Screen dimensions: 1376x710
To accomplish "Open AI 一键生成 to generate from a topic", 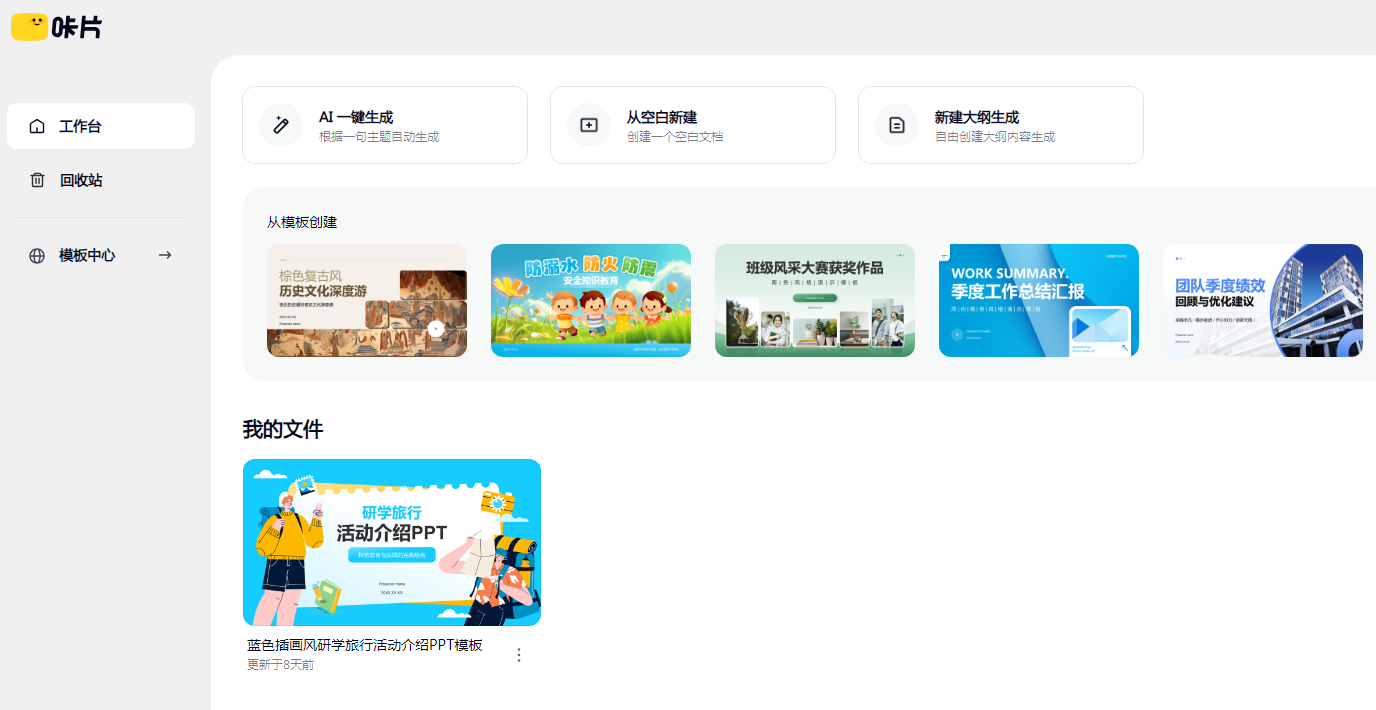I will coord(385,125).
